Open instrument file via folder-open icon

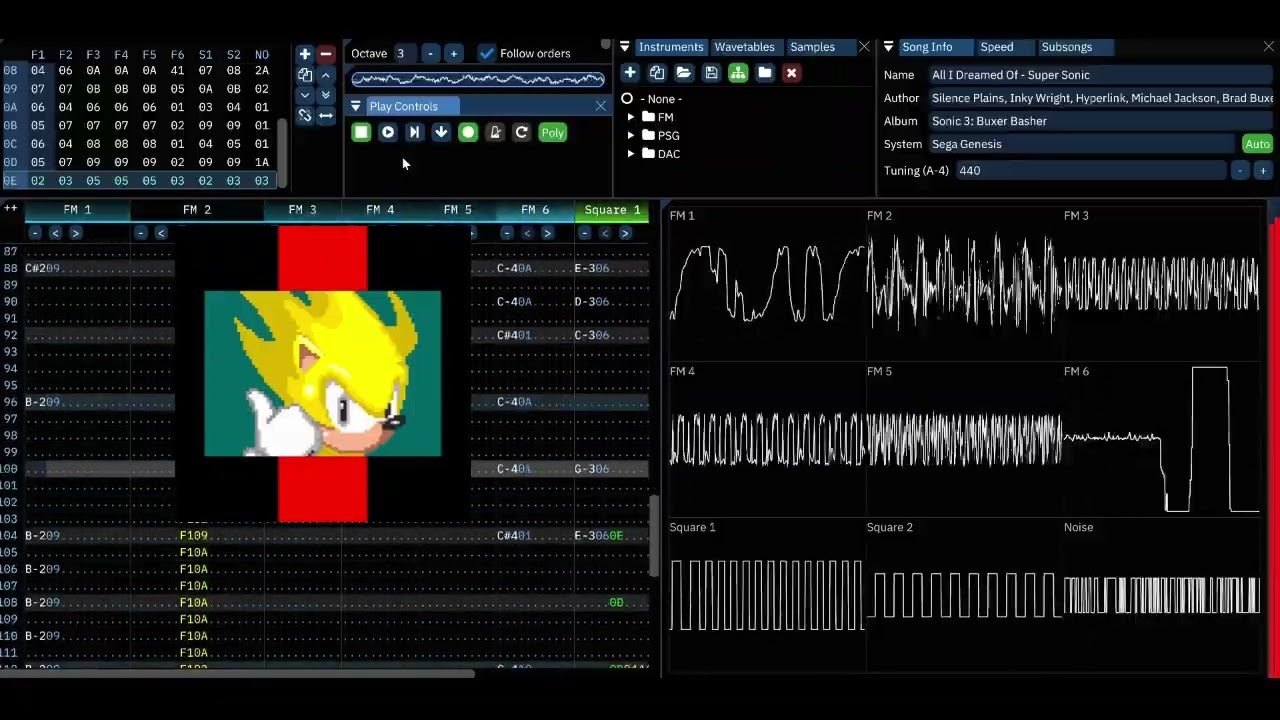[684, 73]
